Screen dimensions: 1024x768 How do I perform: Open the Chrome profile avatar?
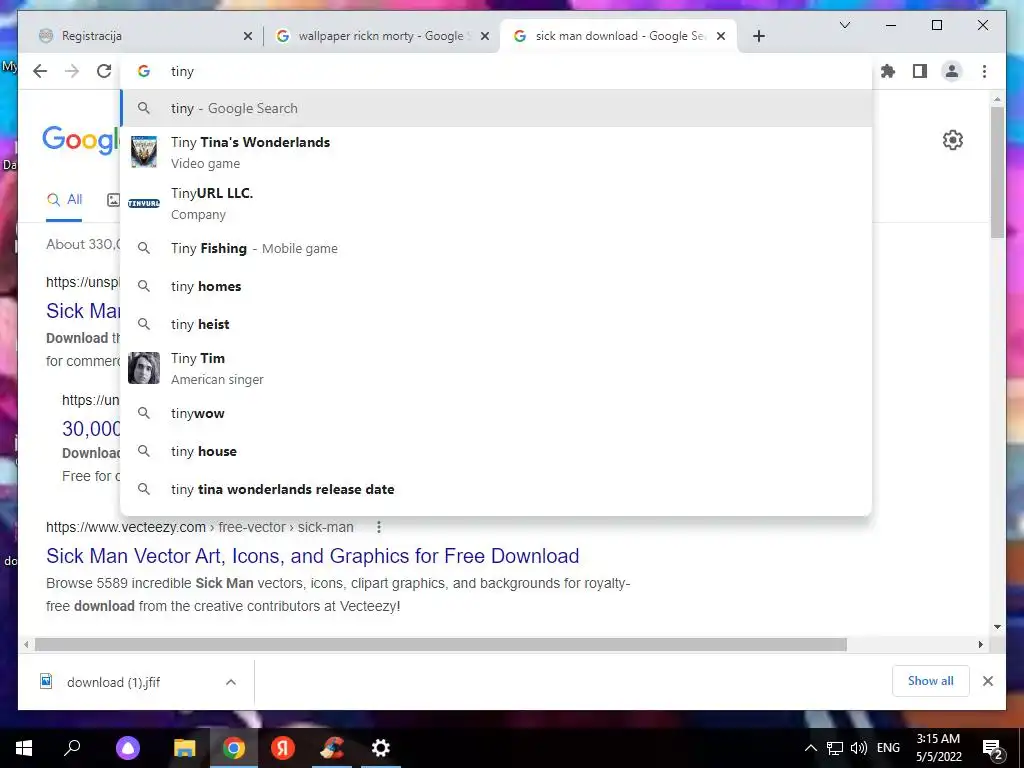[952, 71]
